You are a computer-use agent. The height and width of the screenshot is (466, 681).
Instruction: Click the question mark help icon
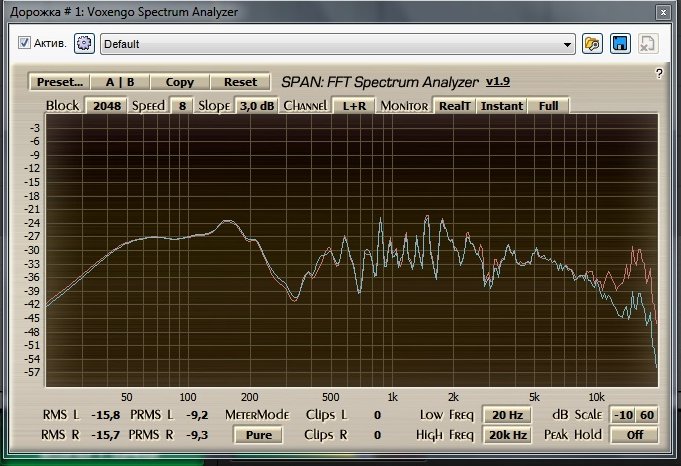pos(659,73)
